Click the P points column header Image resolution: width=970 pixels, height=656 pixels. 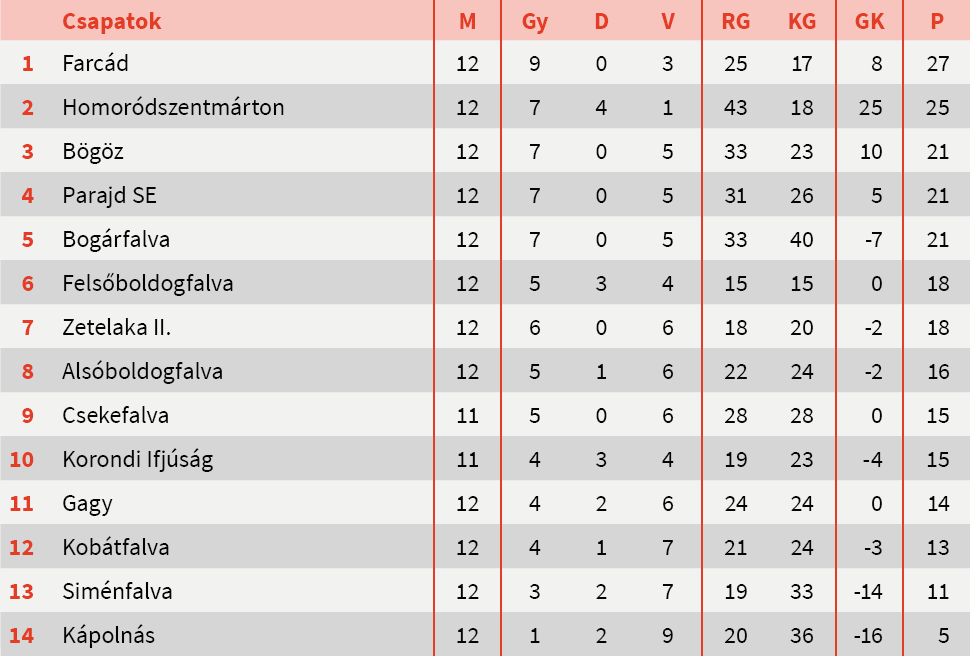[x=937, y=21]
